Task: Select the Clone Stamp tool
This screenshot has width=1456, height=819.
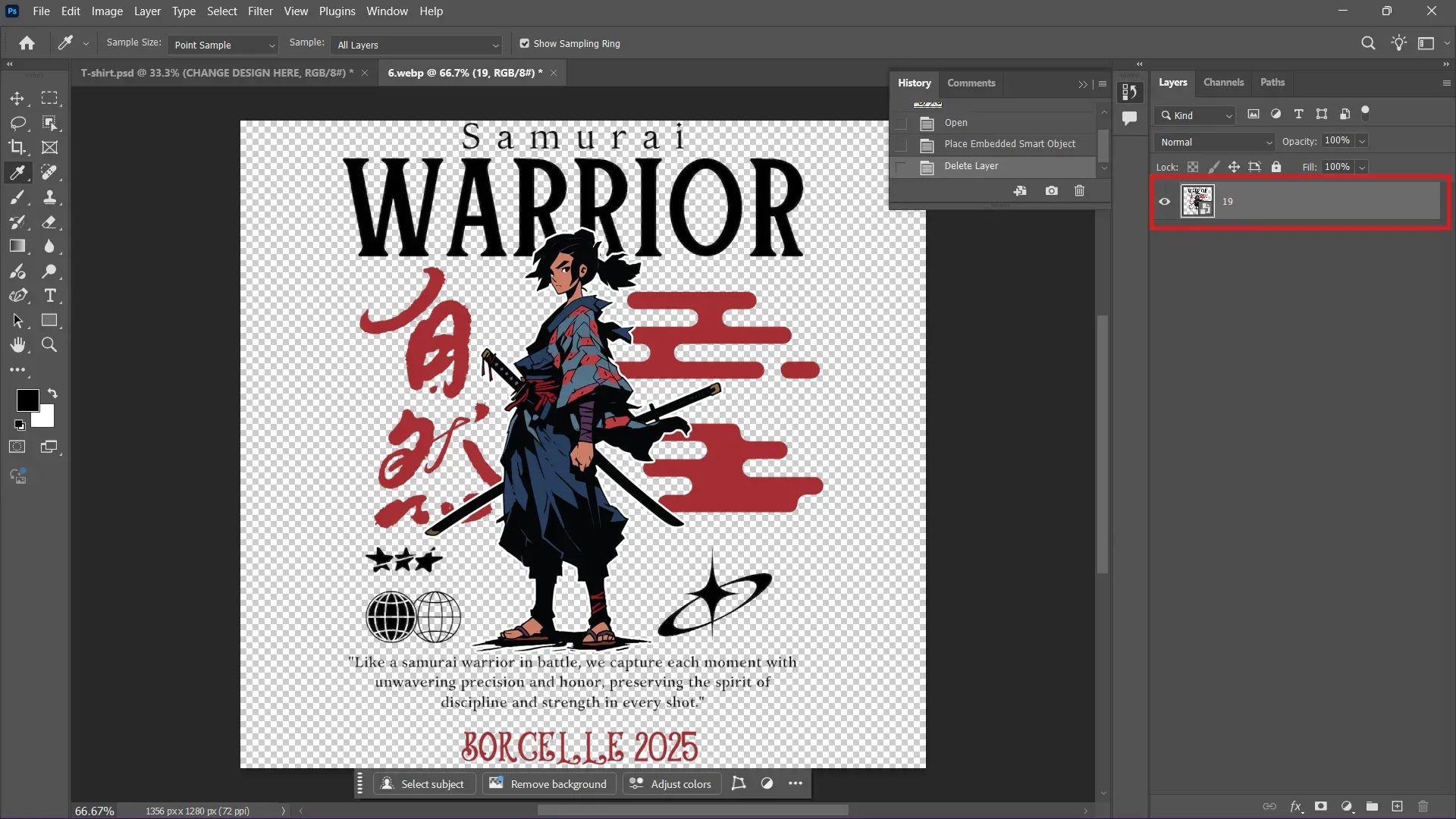Action: pyautogui.click(x=51, y=198)
